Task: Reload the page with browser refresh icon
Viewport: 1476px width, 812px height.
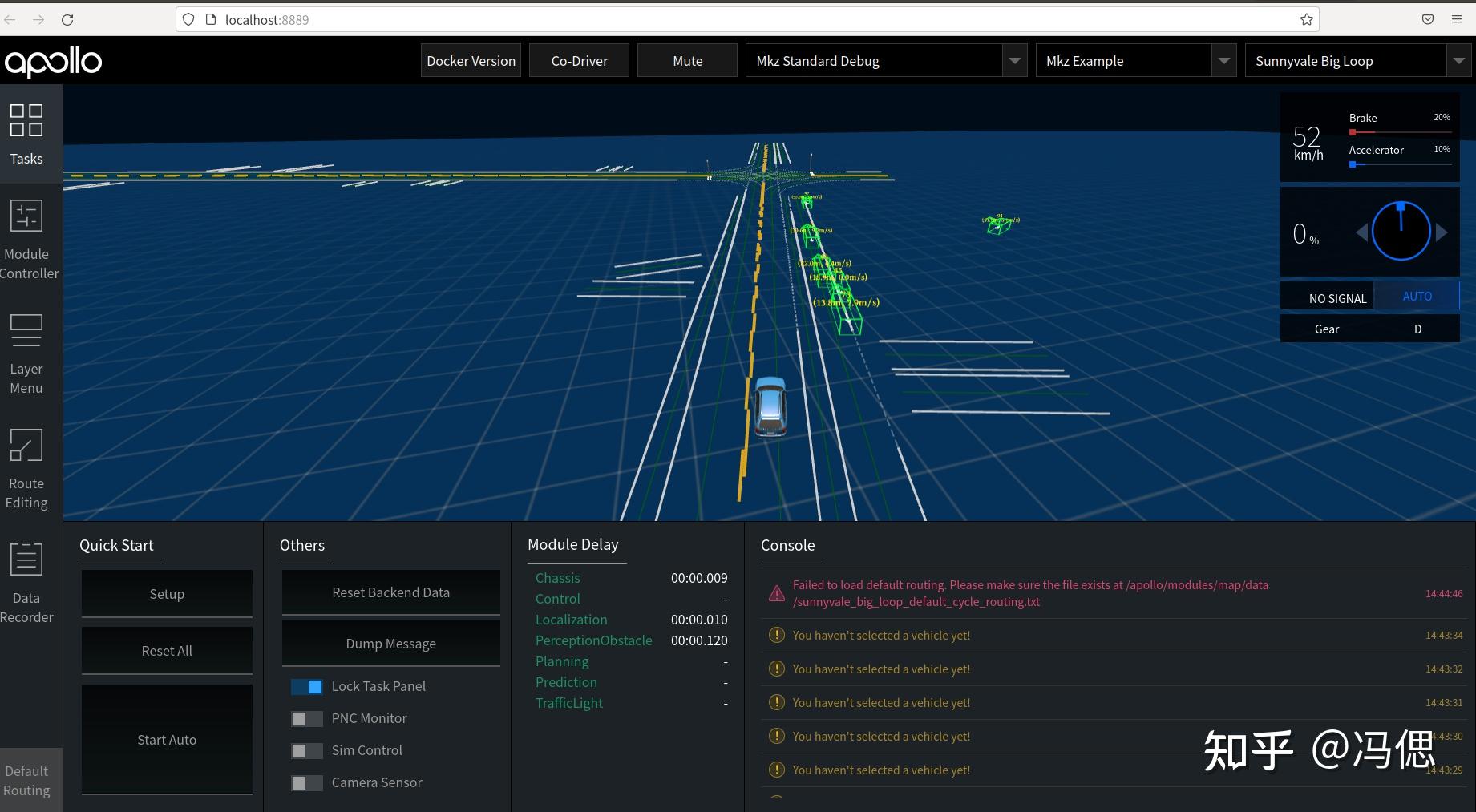Action: tap(67, 19)
